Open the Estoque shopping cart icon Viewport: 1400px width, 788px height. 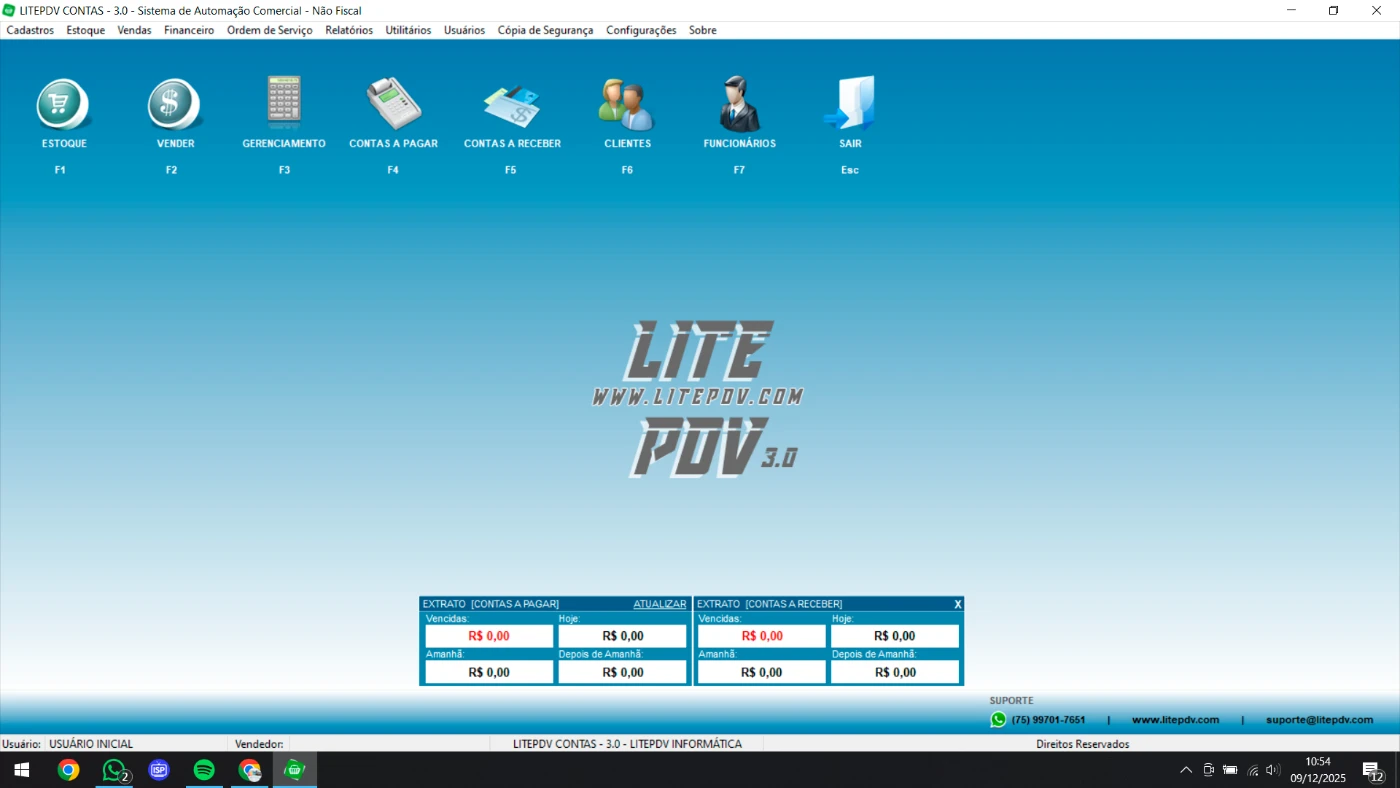click(64, 104)
